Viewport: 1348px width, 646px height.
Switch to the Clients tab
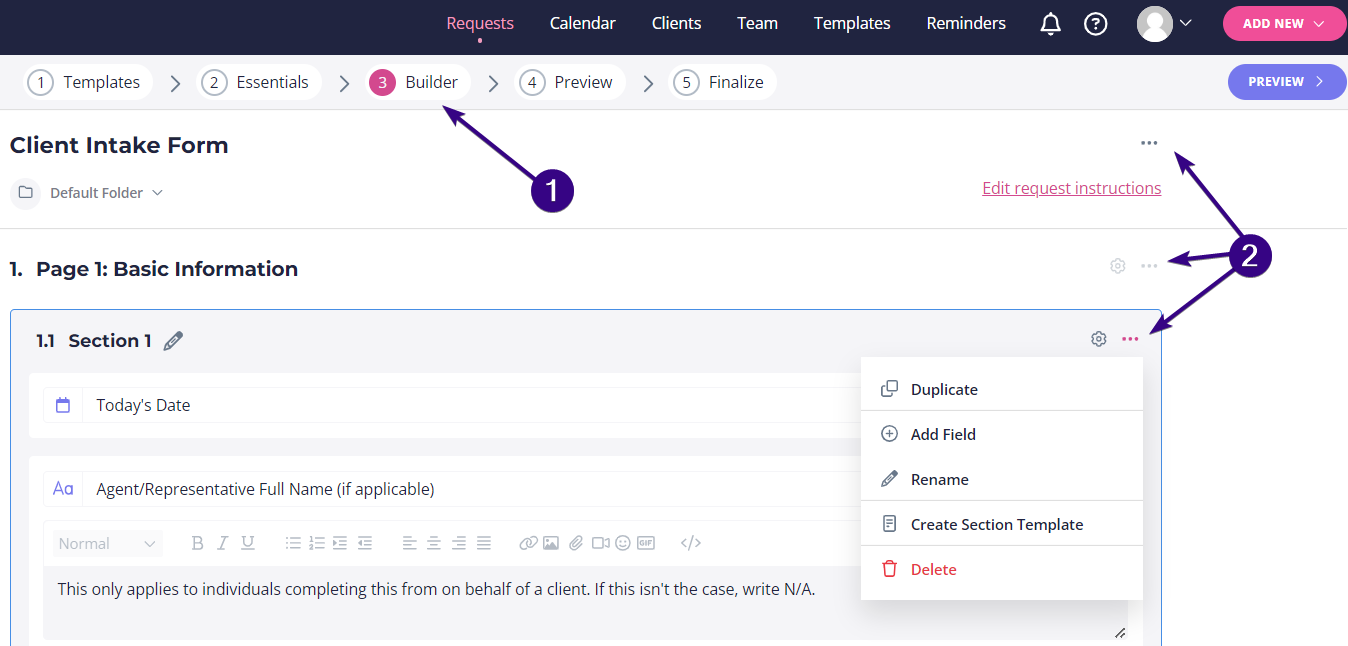677,23
